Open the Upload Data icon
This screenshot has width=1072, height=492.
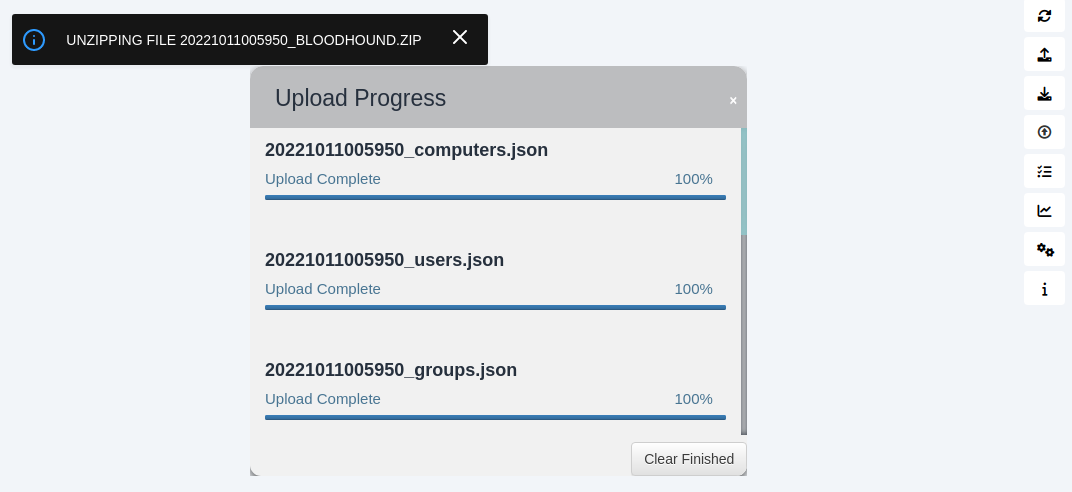tap(1044, 132)
